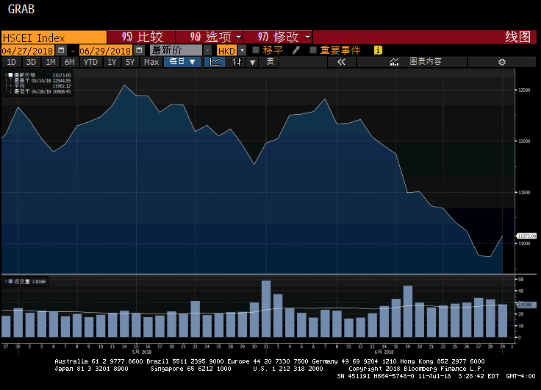Toggle the 最新价格 legend checkbox
541x390 pixels.
[x=11, y=75]
